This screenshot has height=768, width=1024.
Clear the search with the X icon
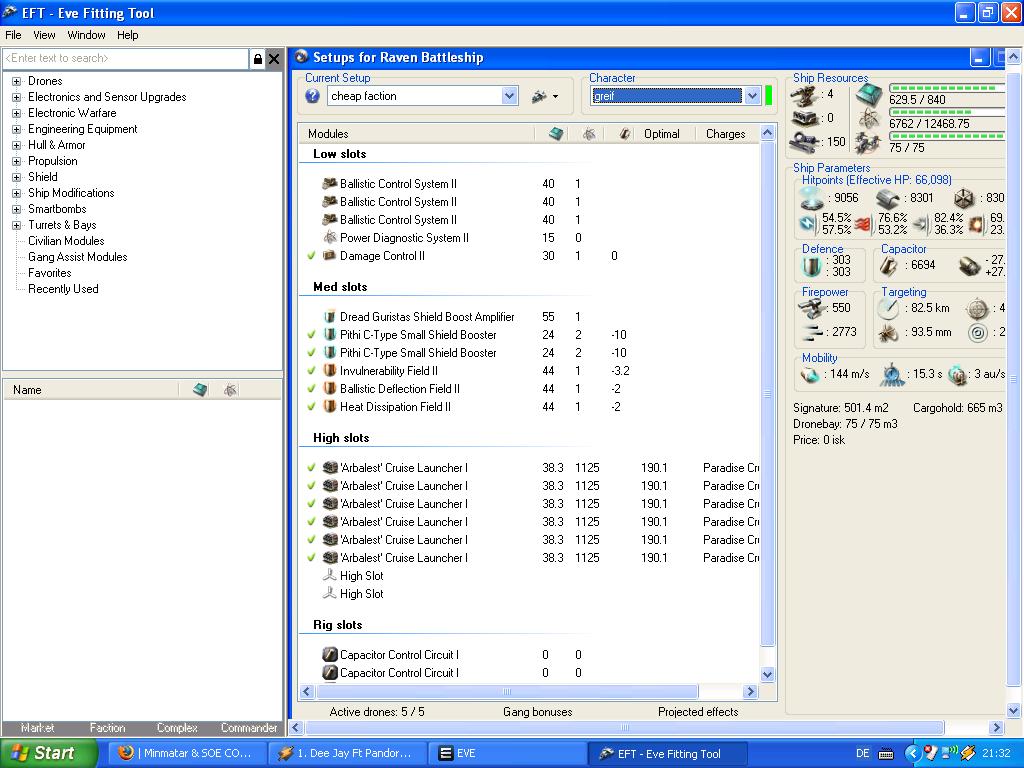pyautogui.click(x=274, y=59)
